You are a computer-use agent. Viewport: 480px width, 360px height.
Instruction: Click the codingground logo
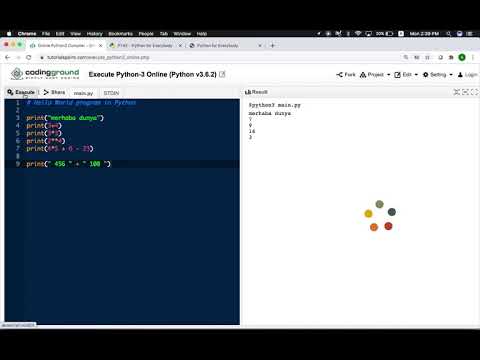(x=45, y=74)
